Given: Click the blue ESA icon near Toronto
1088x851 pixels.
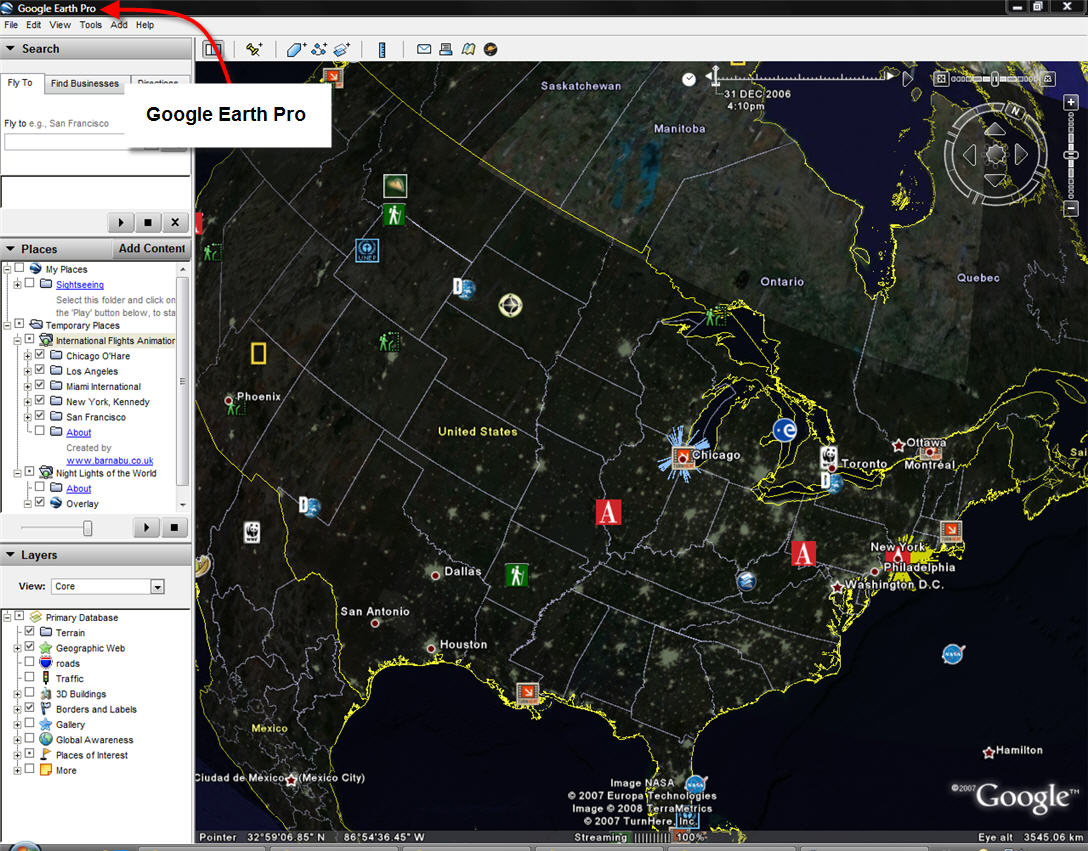Looking at the screenshot, I should [785, 430].
